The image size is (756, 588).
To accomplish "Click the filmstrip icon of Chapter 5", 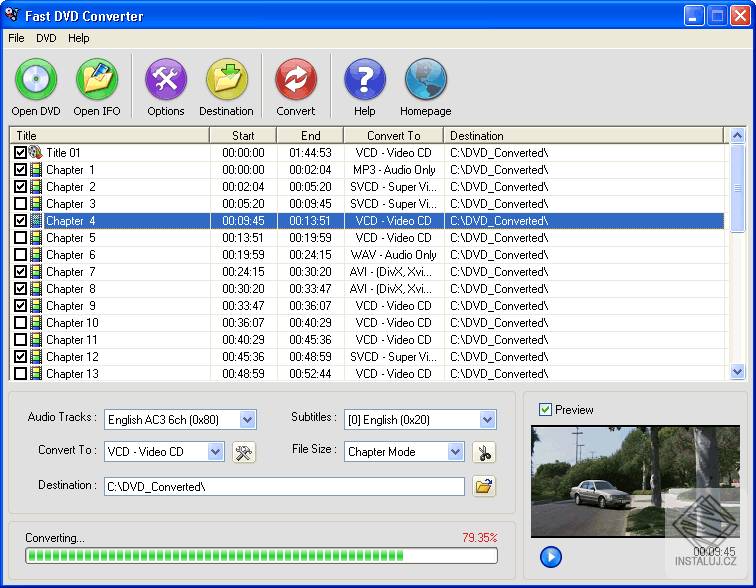I will pos(36,238).
